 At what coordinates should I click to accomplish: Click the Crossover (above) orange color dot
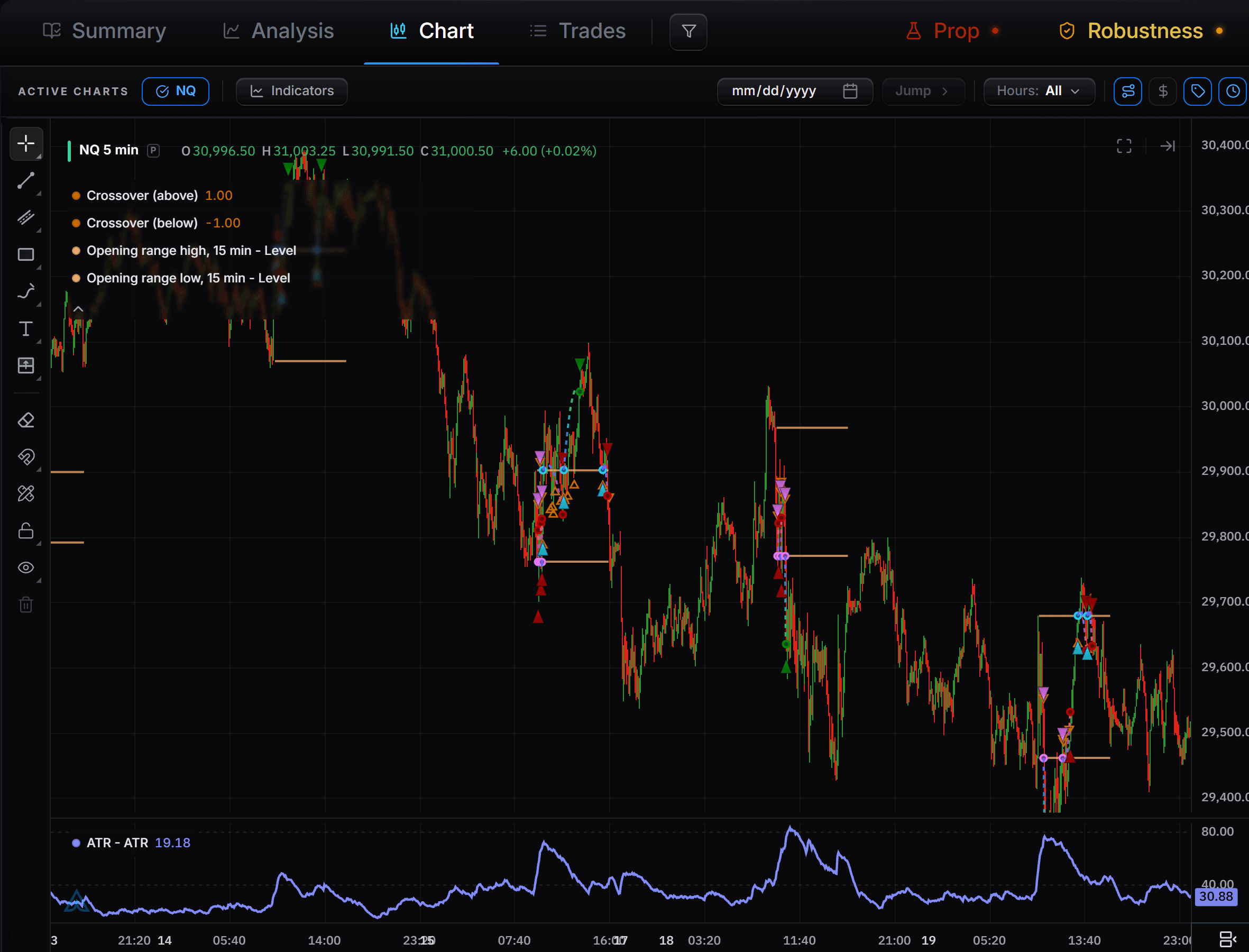click(x=76, y=196)
